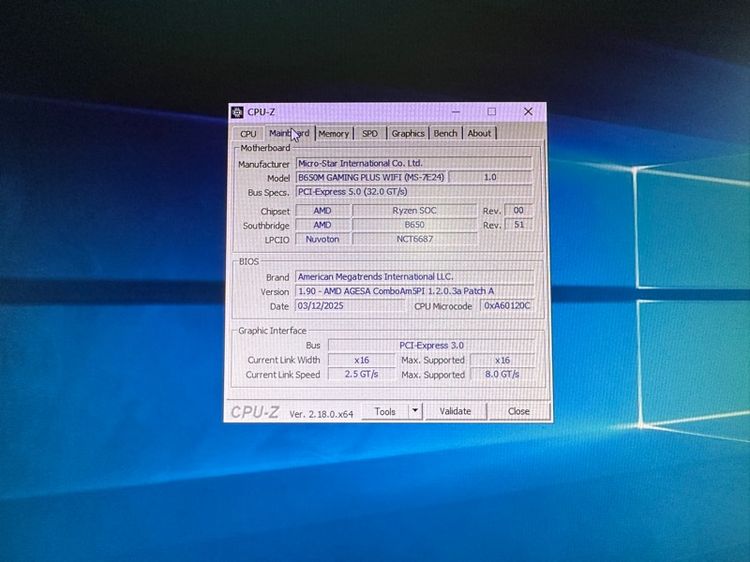Click the Ver. 2.18.0.x64 version text
The height and width of the screenshot is (562, 750).
point(321,415)
